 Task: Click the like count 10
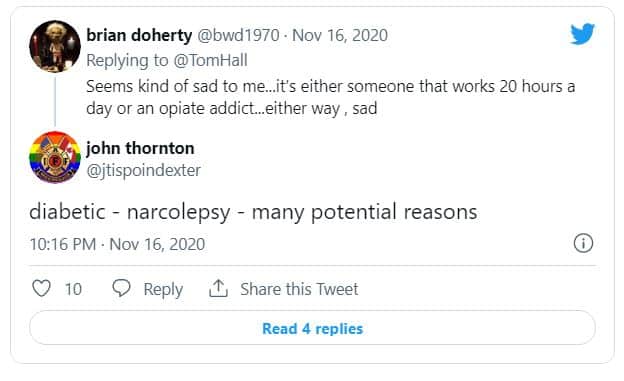[x=73, y=289]
